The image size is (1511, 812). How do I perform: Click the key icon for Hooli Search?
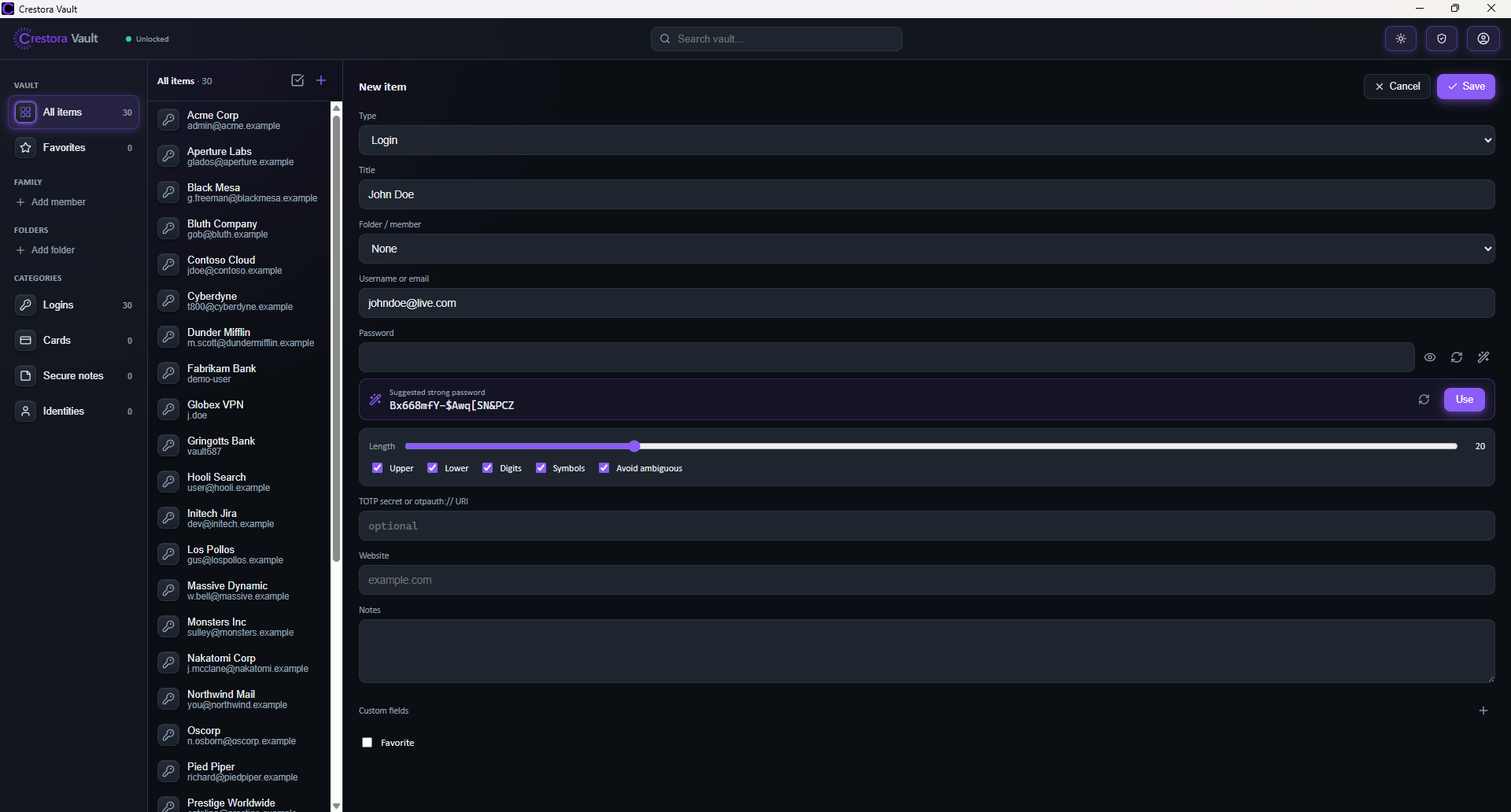coord(168,482)
